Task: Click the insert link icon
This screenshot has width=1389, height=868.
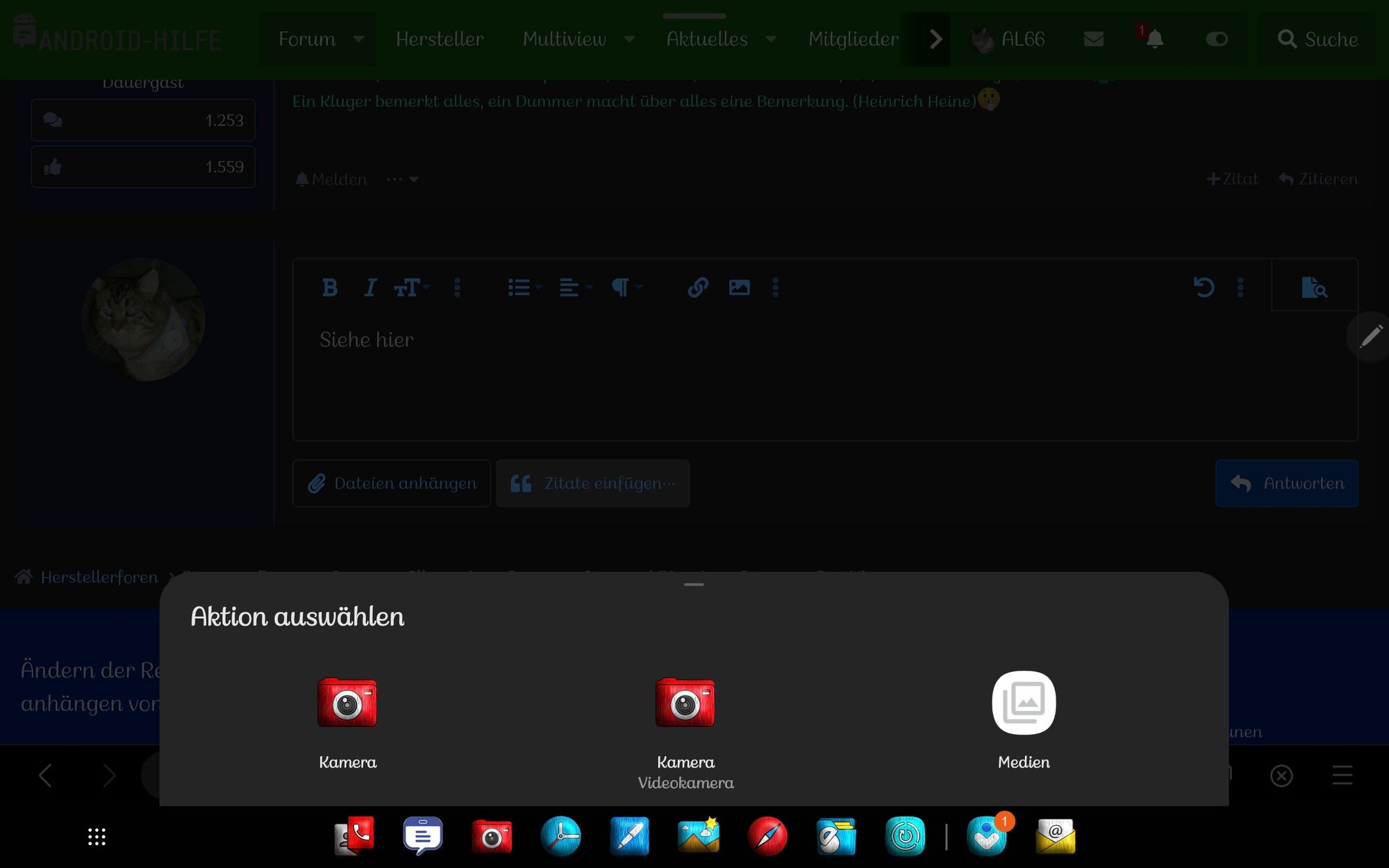Action: 697,287
